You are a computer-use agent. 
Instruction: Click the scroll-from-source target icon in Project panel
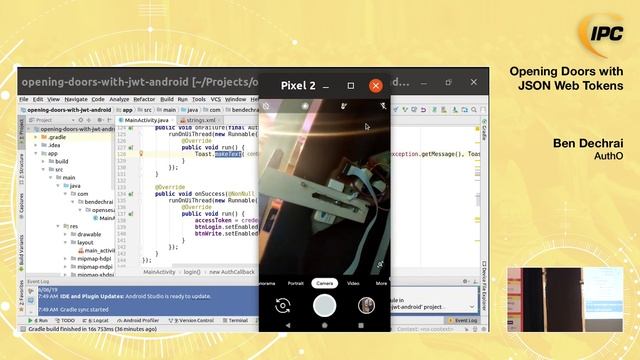[80, 120]
